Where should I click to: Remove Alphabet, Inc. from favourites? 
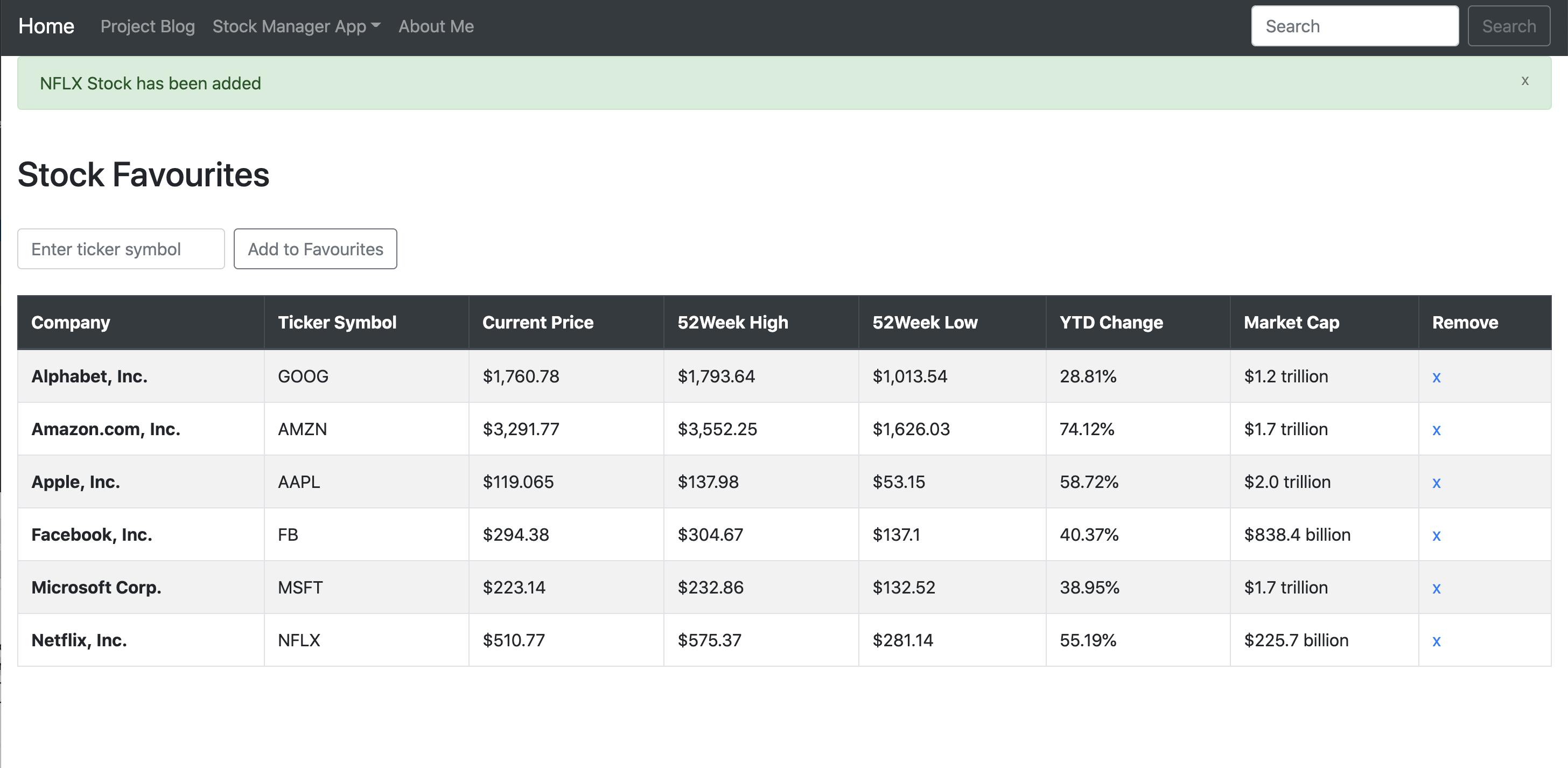point(1437,377)
